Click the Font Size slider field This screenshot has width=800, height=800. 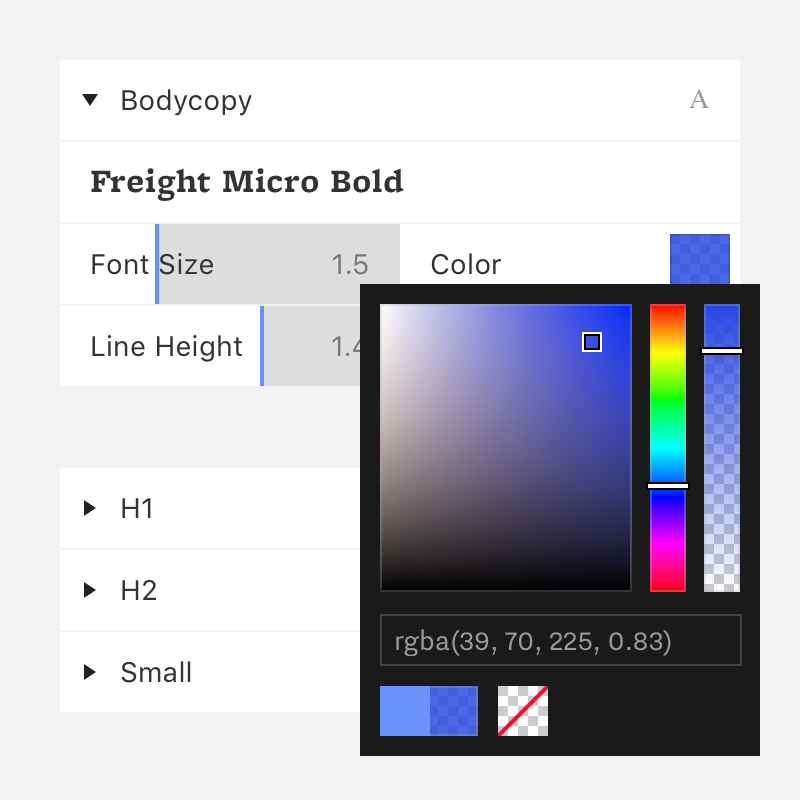point(230,264)
